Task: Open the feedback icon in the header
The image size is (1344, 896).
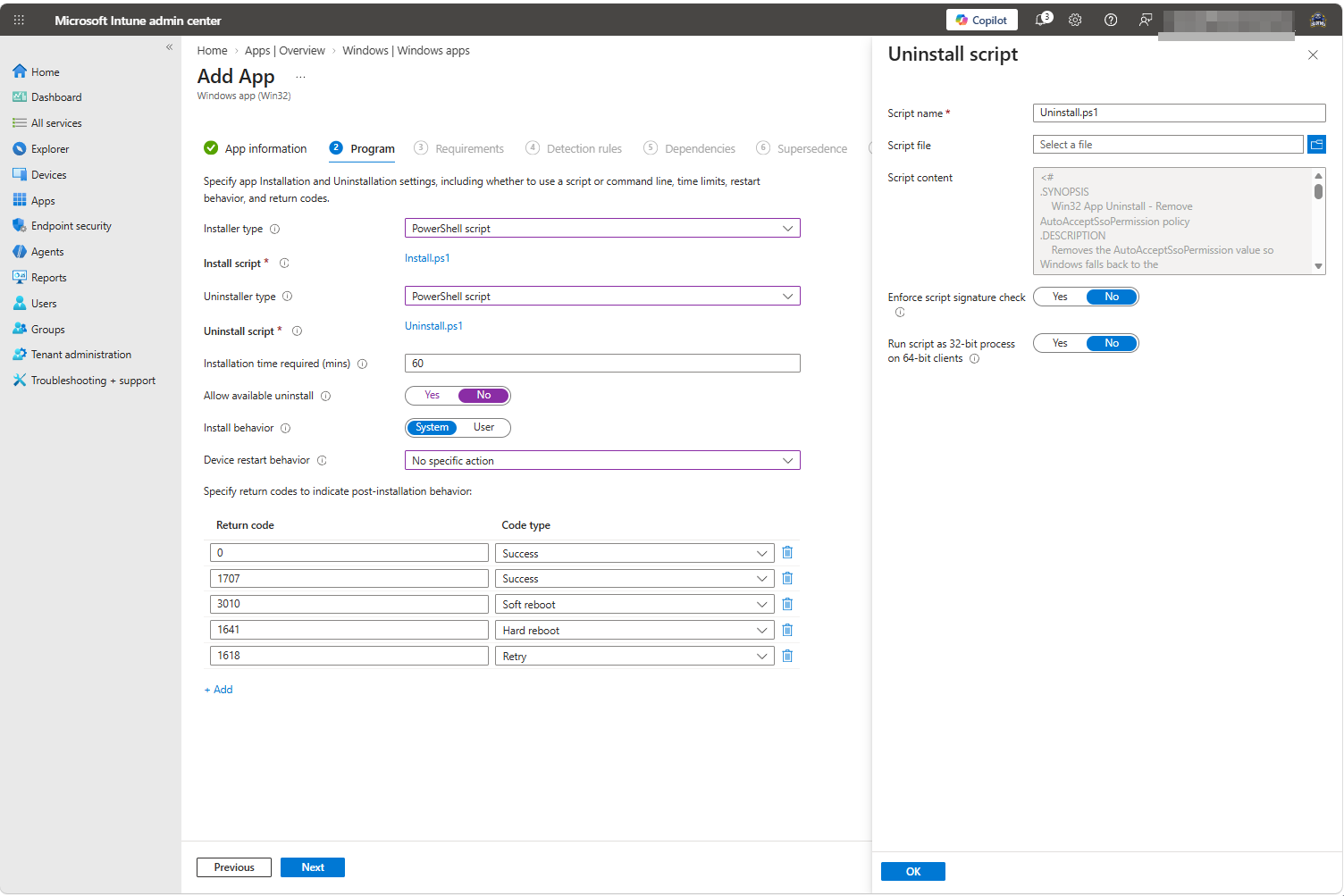Action: click(x=1146, y=20)
